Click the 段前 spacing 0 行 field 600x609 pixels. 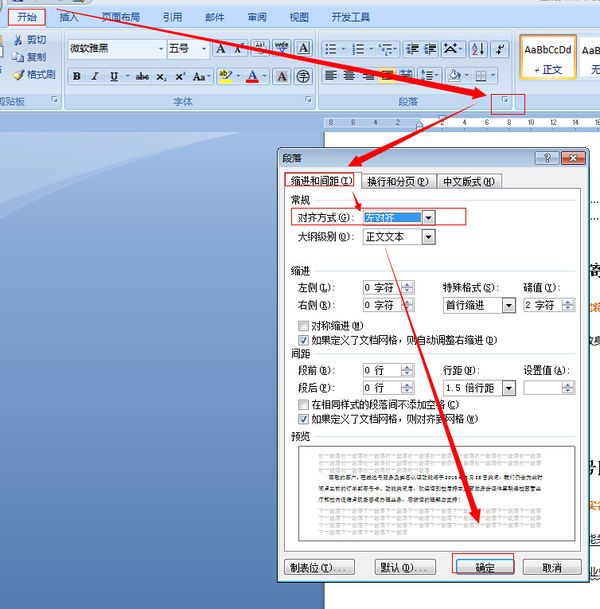[x=388, y=370]
